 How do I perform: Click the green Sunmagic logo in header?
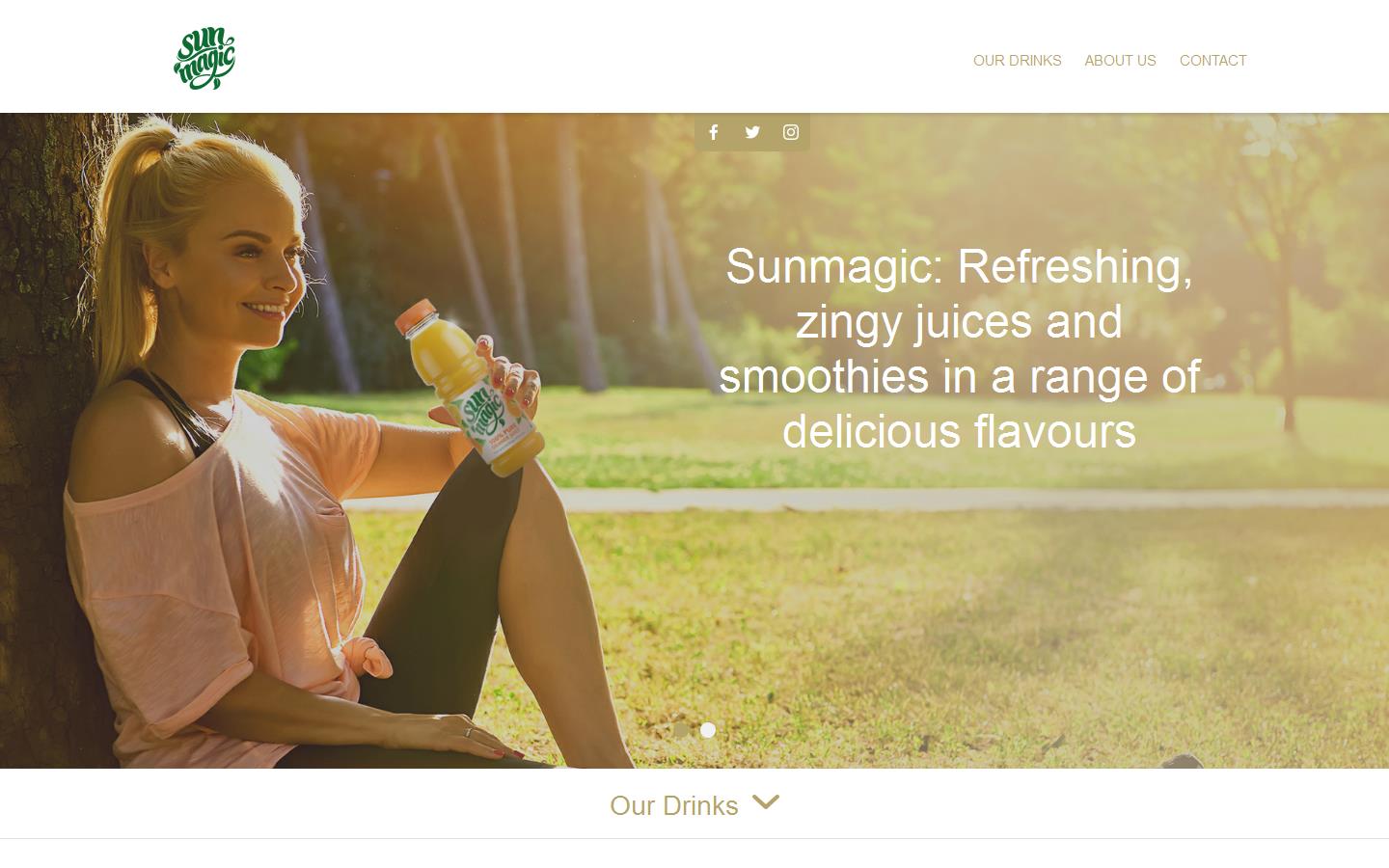pos(204,59)
